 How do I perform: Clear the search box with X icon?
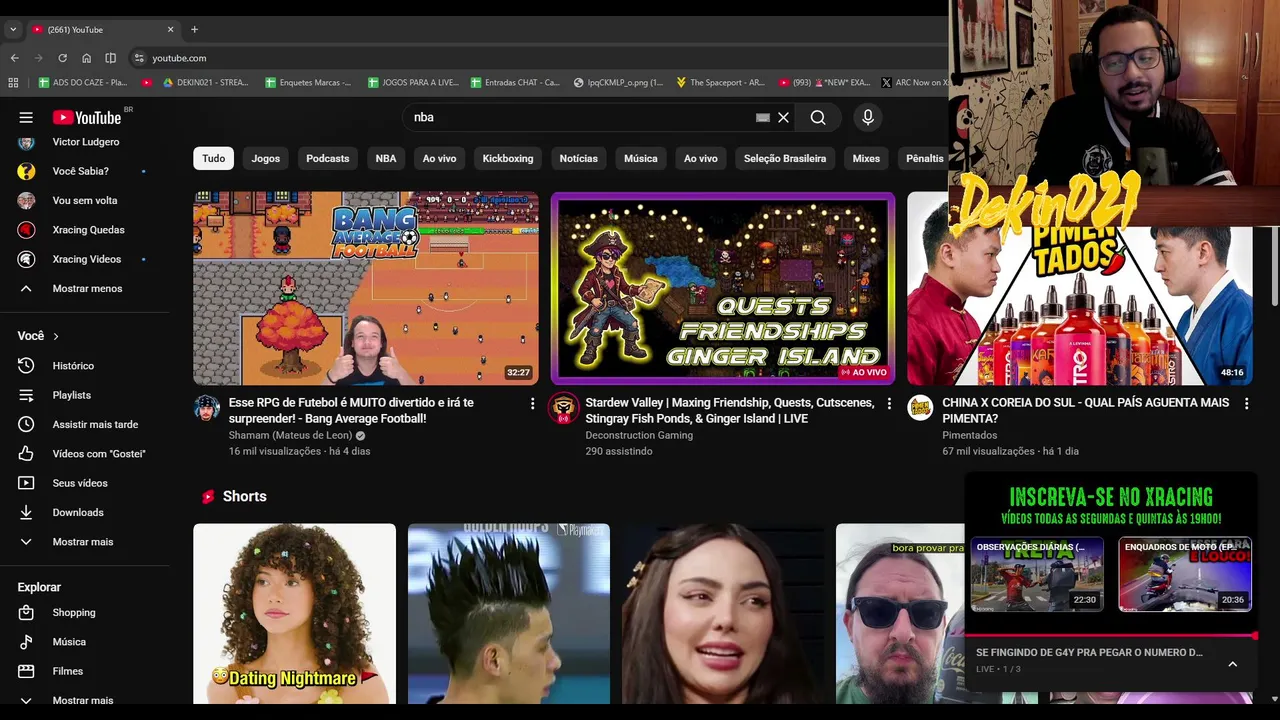[783, 117]
